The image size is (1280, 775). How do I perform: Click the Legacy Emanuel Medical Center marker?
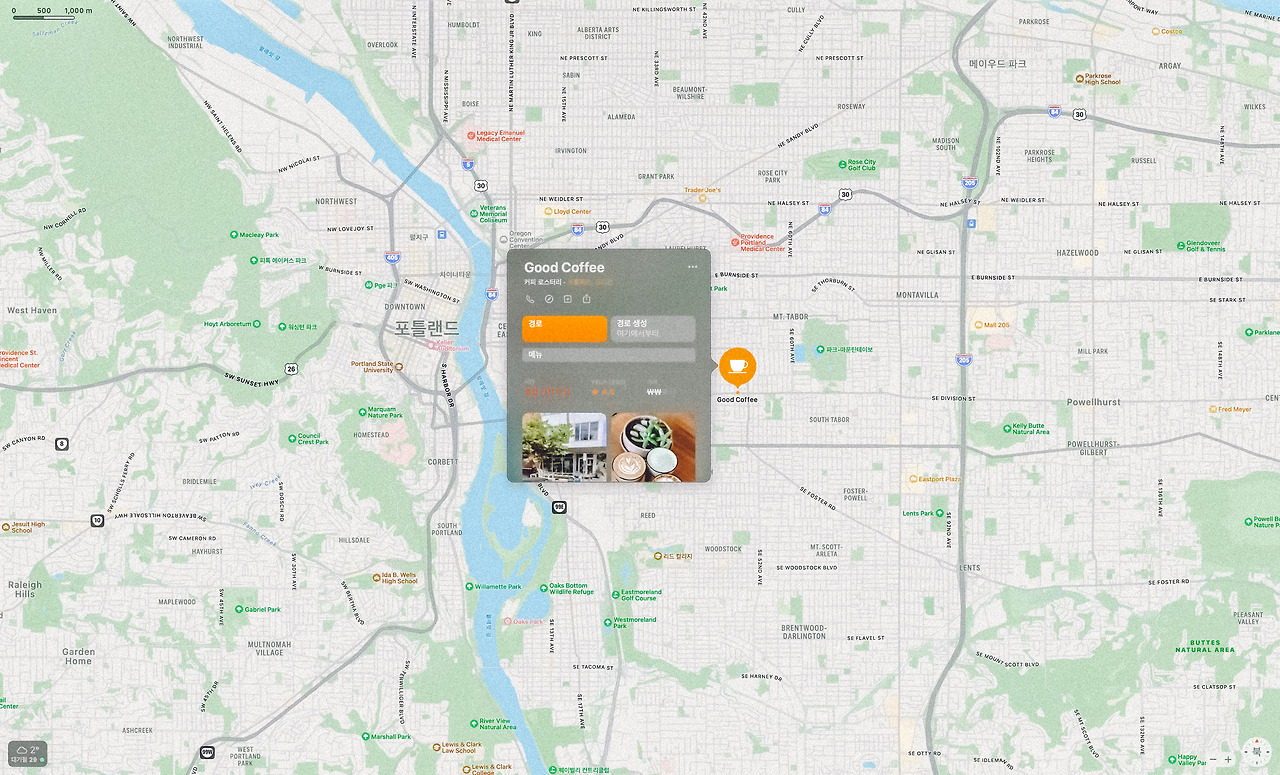(x=471, y=135)
